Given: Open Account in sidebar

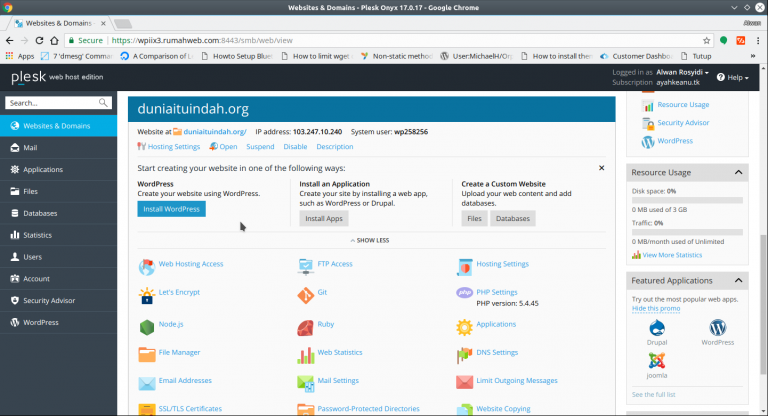Looking at the screenshot, I should 58,278.
